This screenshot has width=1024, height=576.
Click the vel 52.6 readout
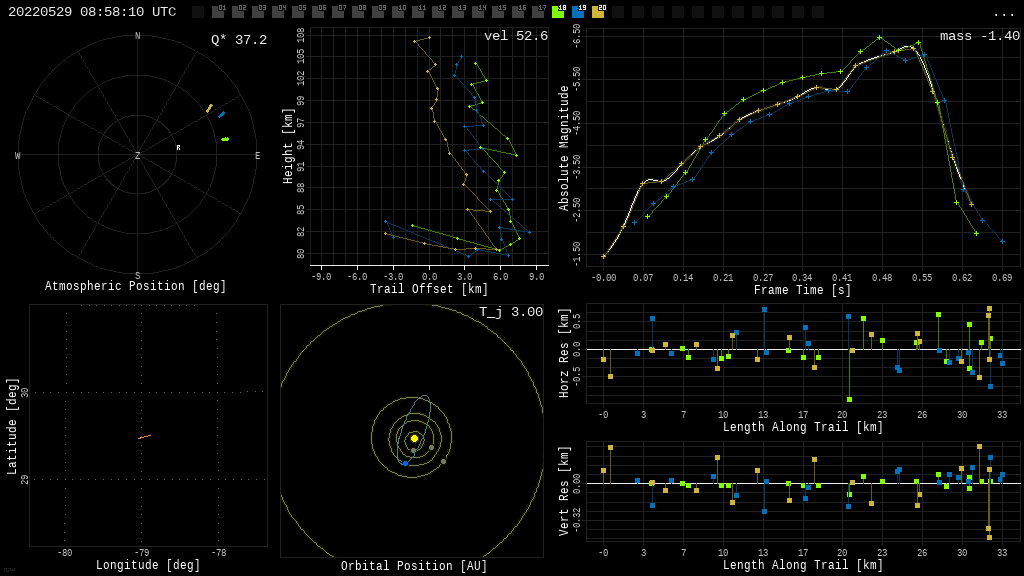[515, 36]
